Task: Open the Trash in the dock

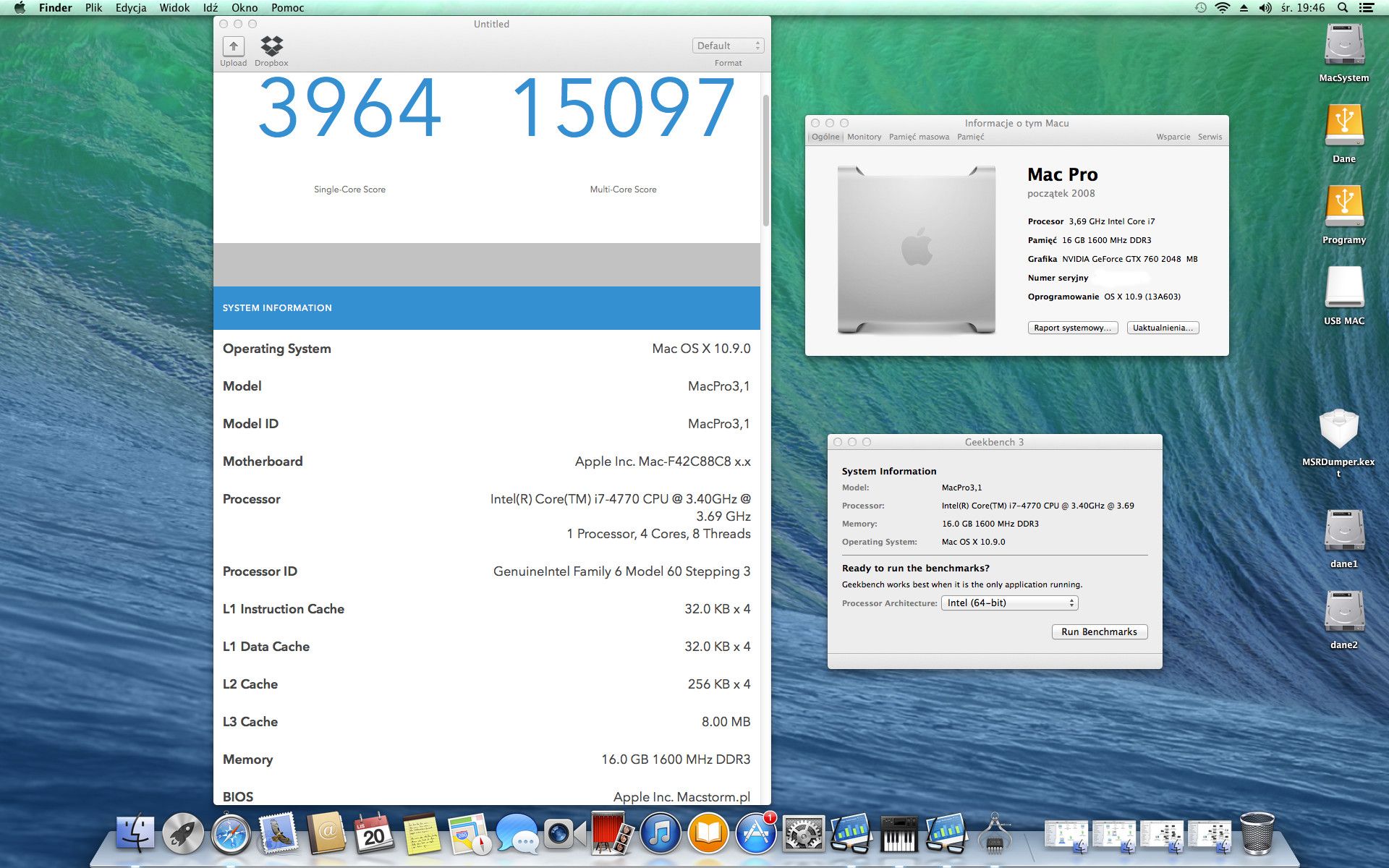Action: tap(1257, 833)
